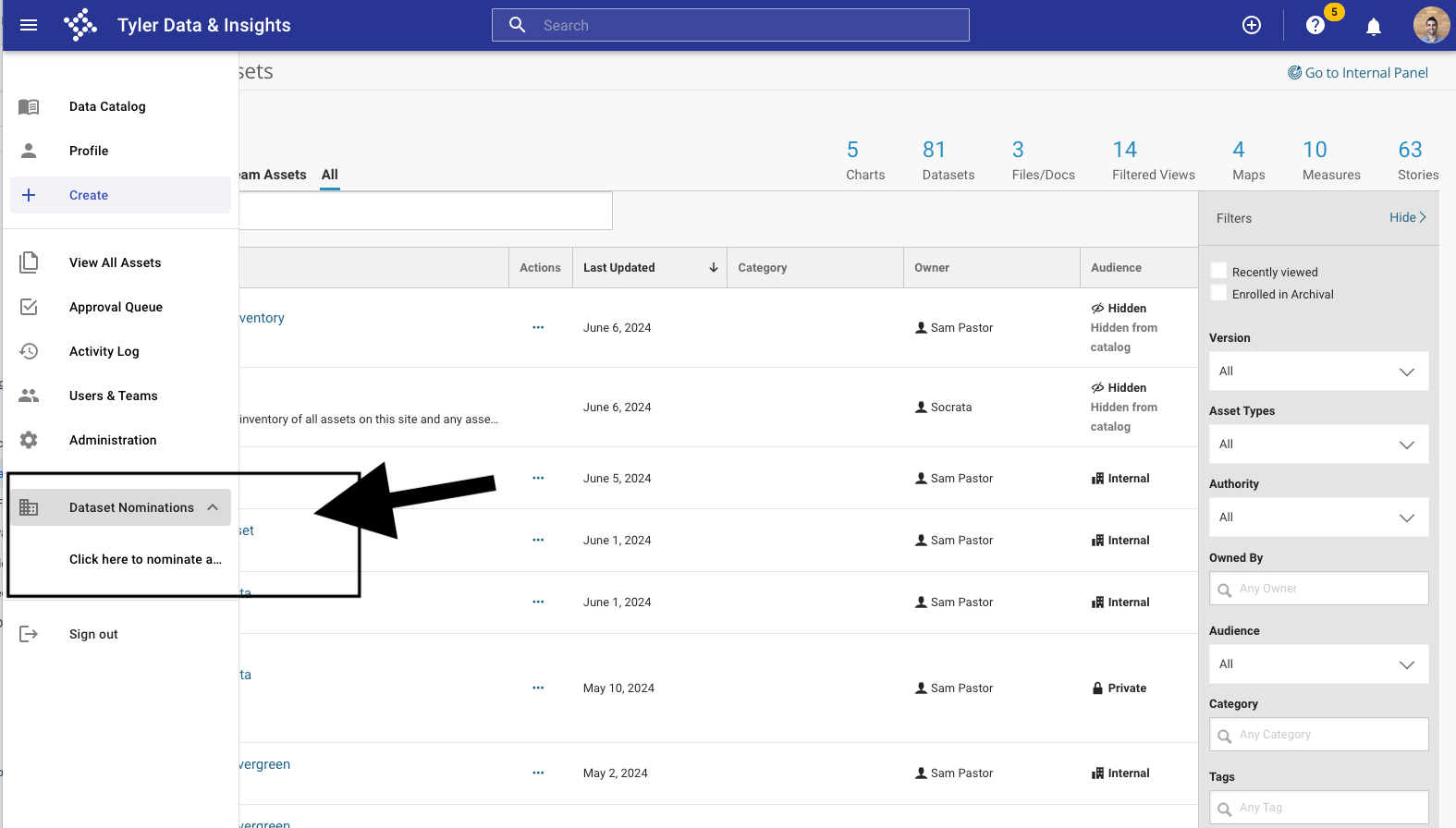
Task: Open the notifications bell icon
Action: 1374,26
